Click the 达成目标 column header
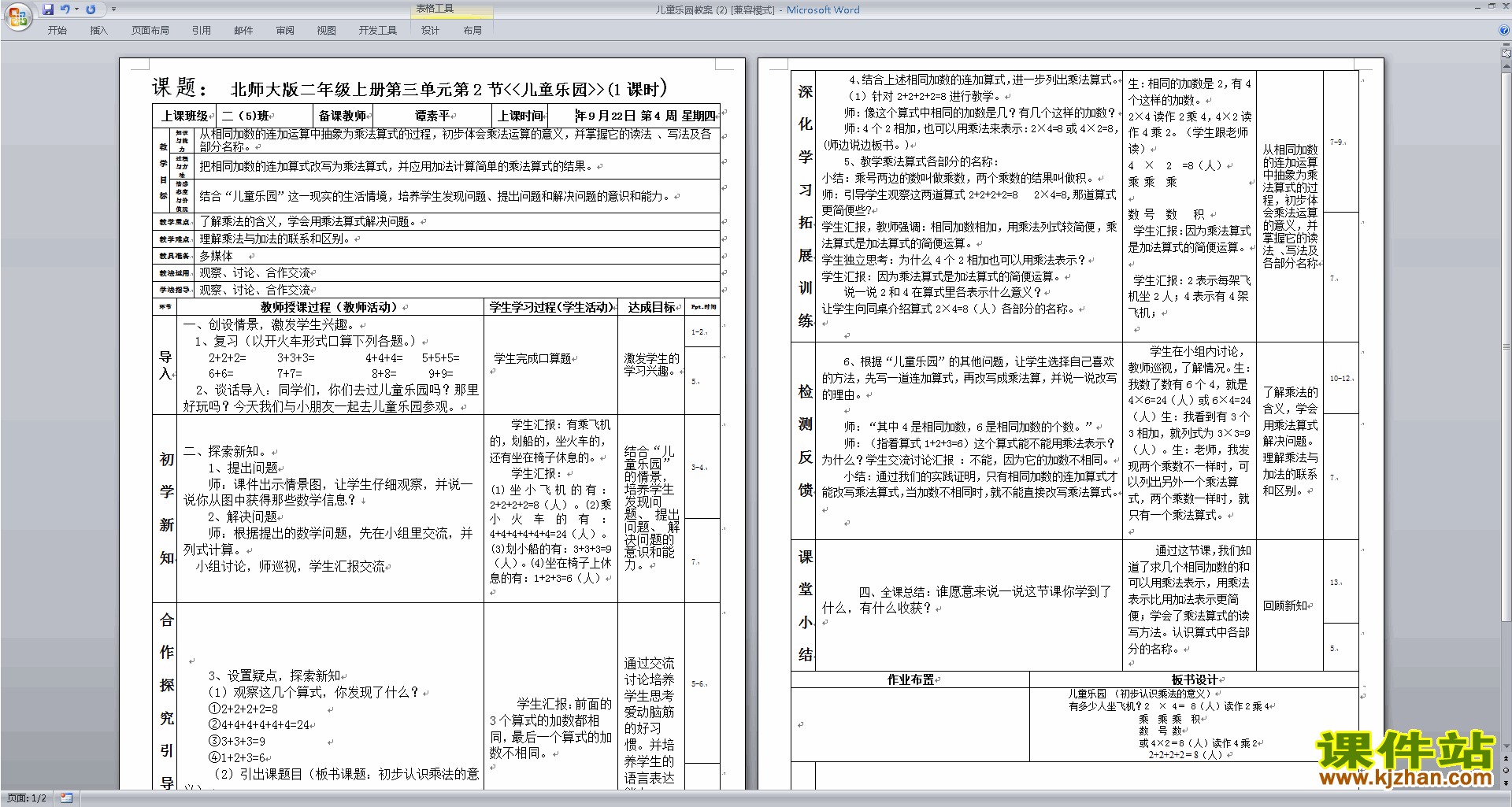The width and height of the screenshot is (1512, 807). coord(651,307)
